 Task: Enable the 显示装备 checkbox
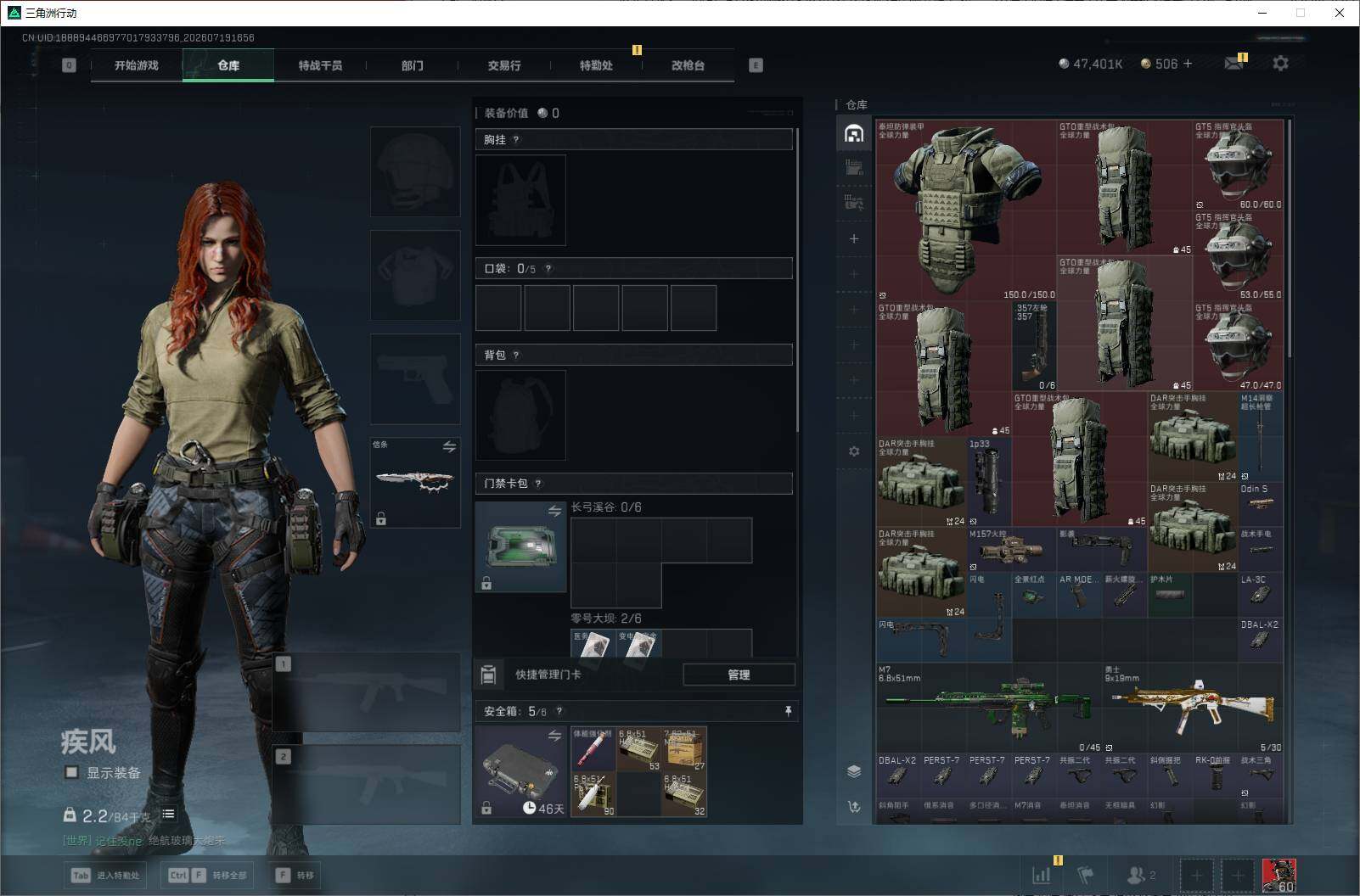[72, 772]
